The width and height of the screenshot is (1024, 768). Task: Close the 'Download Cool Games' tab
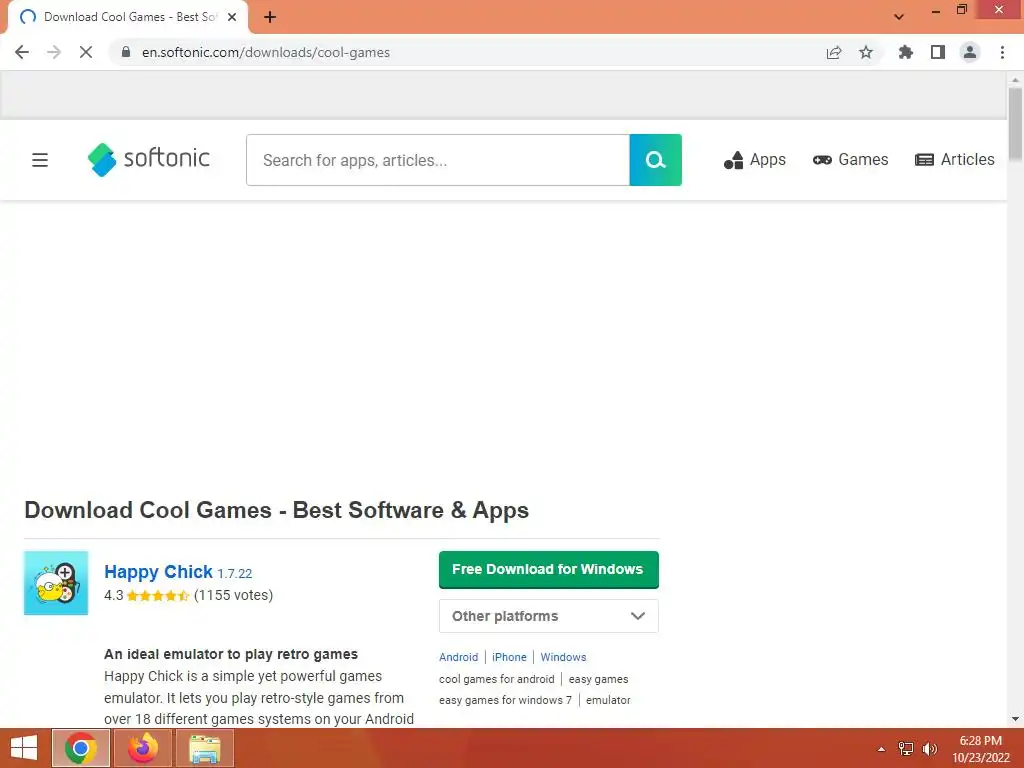pos(232,17)
